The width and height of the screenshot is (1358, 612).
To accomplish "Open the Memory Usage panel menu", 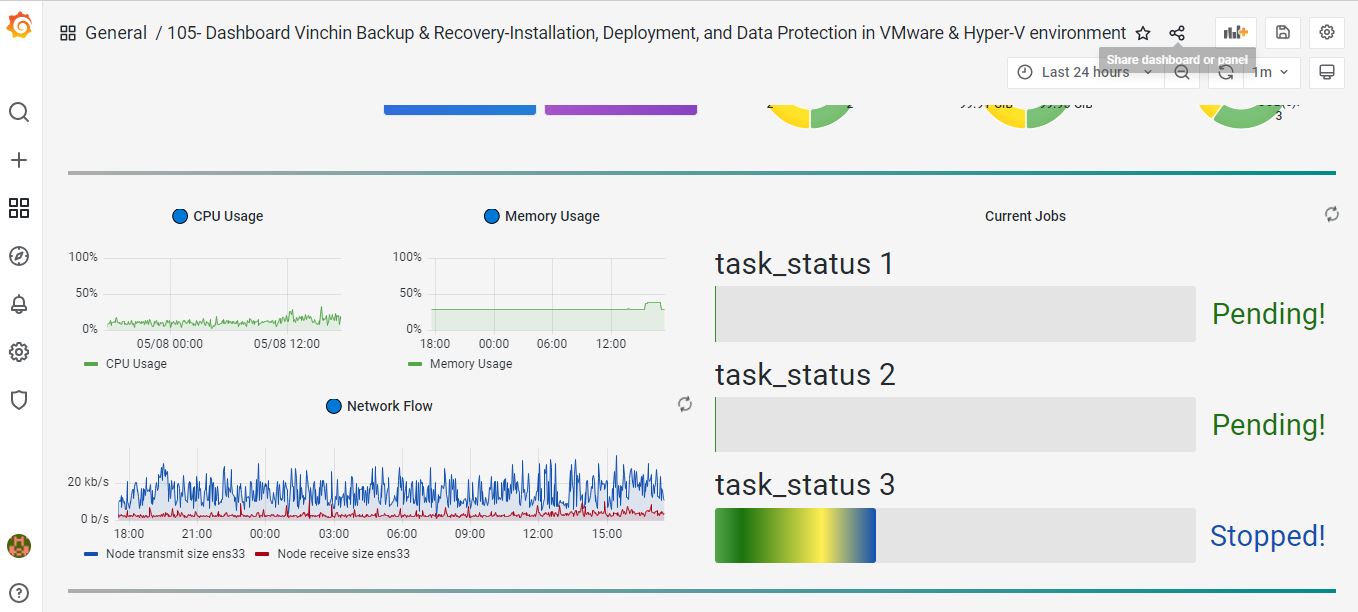I will coord(551,216).
